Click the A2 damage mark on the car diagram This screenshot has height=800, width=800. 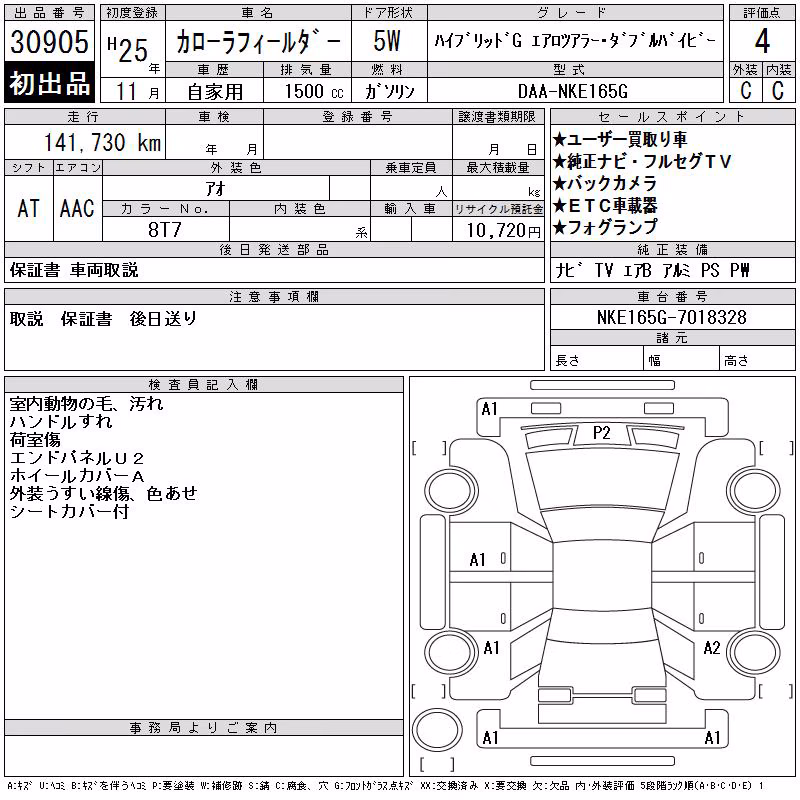tap(712, 648)
